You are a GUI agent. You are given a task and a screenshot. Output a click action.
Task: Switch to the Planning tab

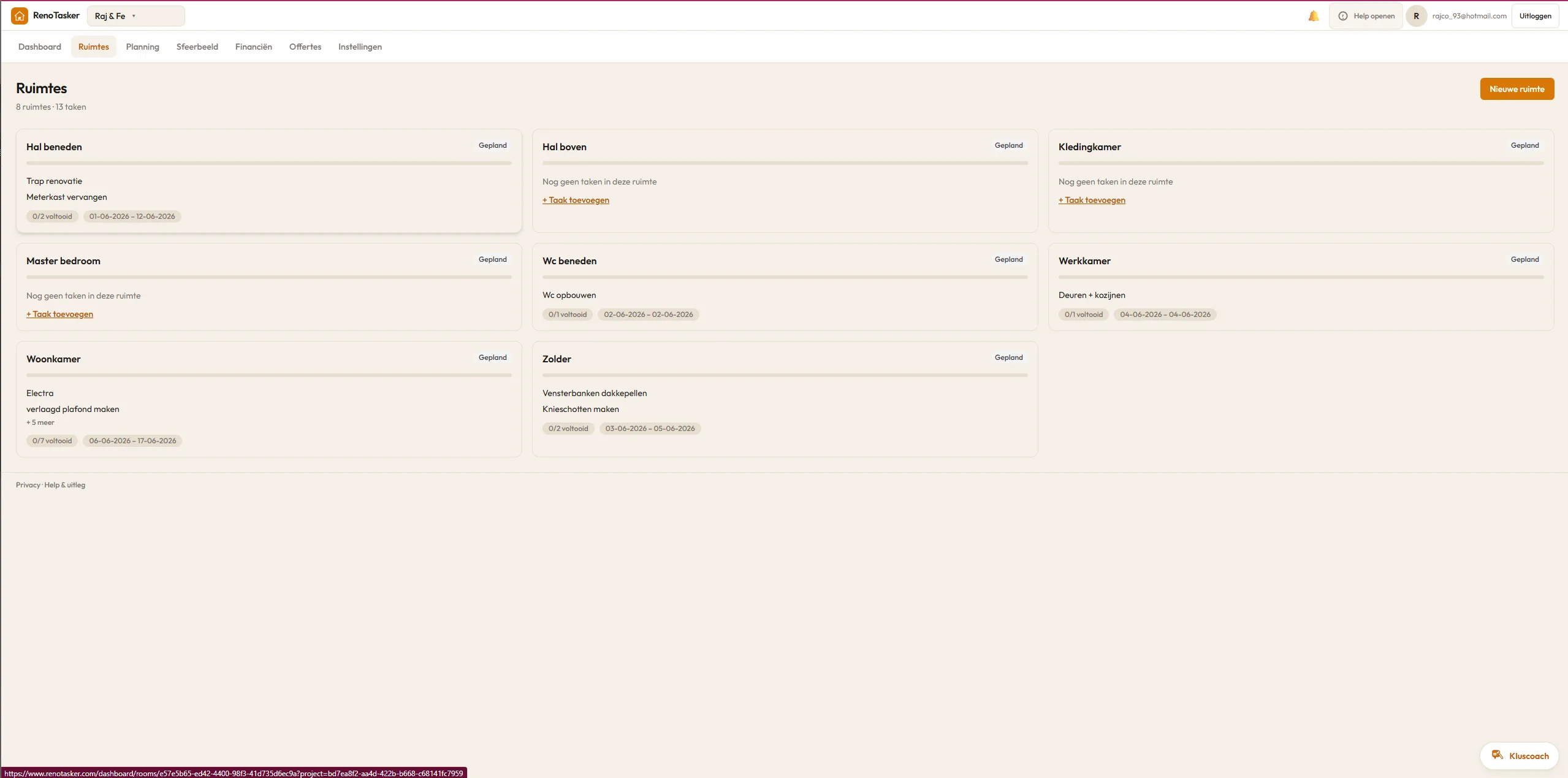coord(142,47)
